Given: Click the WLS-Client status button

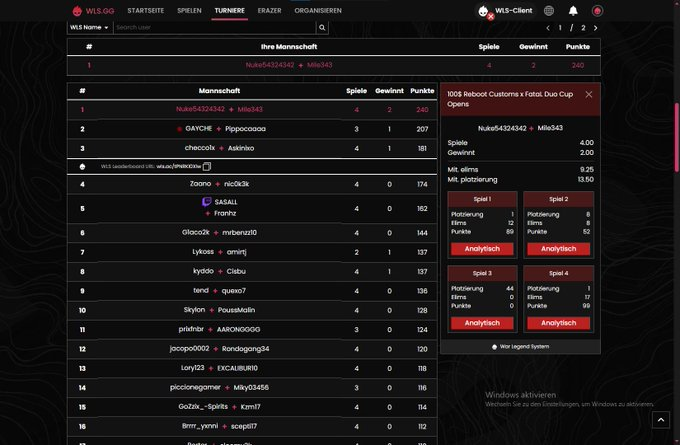Looking at the screenshot, I should [x=505, y=11].
